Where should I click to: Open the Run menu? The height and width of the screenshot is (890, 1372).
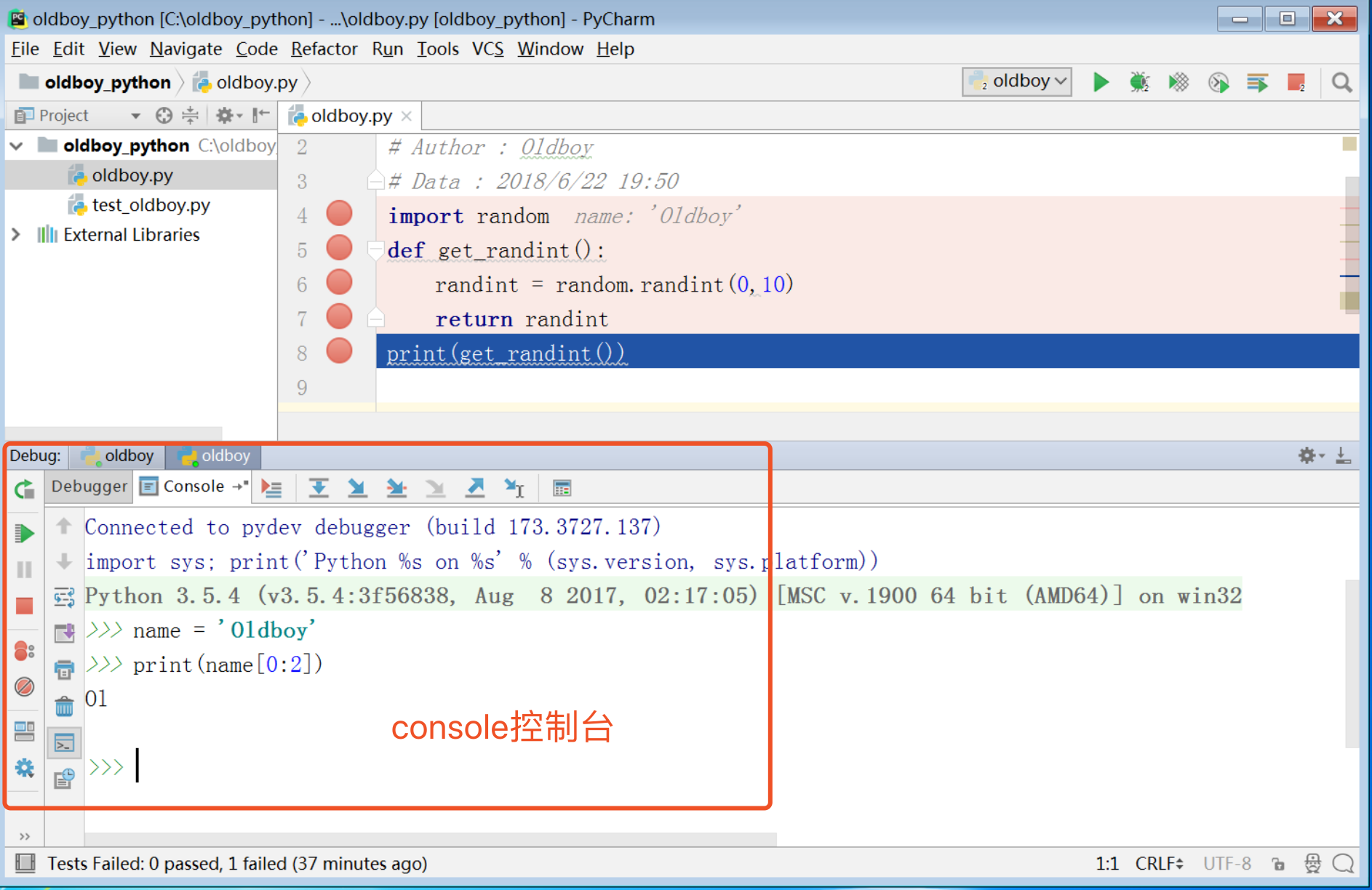[x=387, y=49]
